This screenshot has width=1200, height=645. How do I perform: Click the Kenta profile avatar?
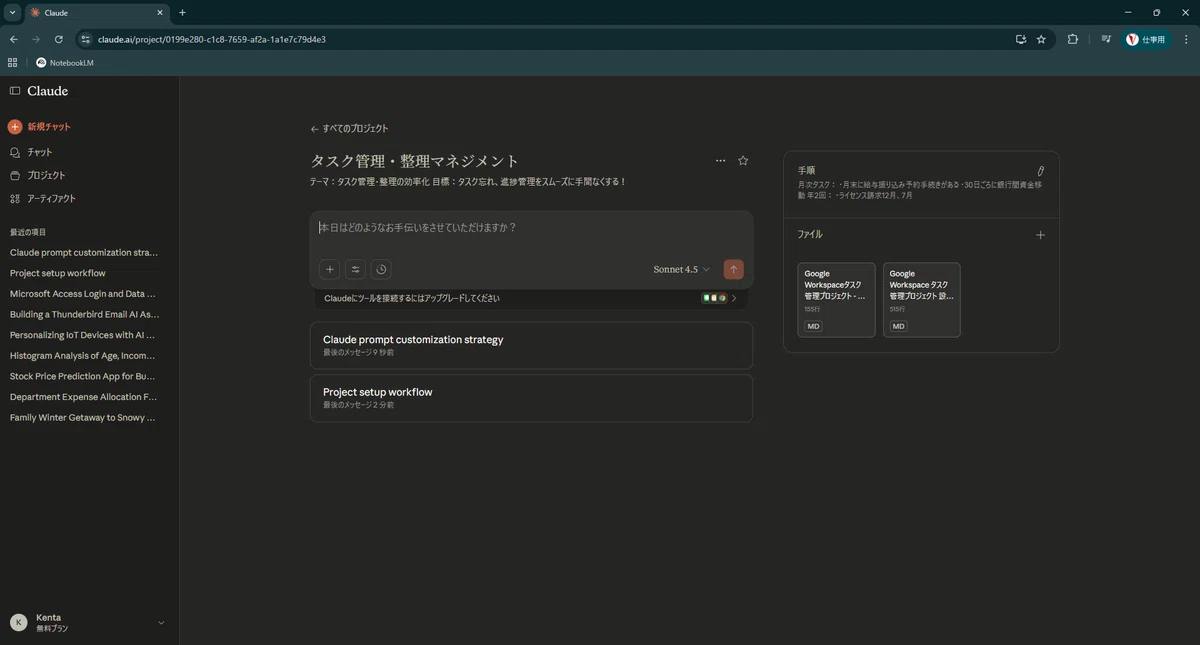18,622
